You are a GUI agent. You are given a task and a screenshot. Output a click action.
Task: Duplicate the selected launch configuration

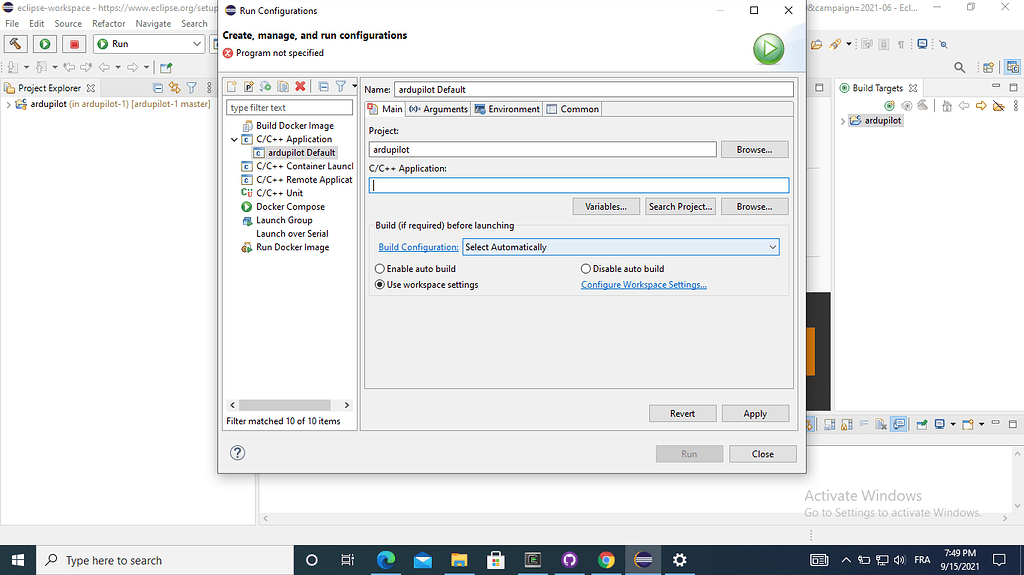tap(283, 87)
